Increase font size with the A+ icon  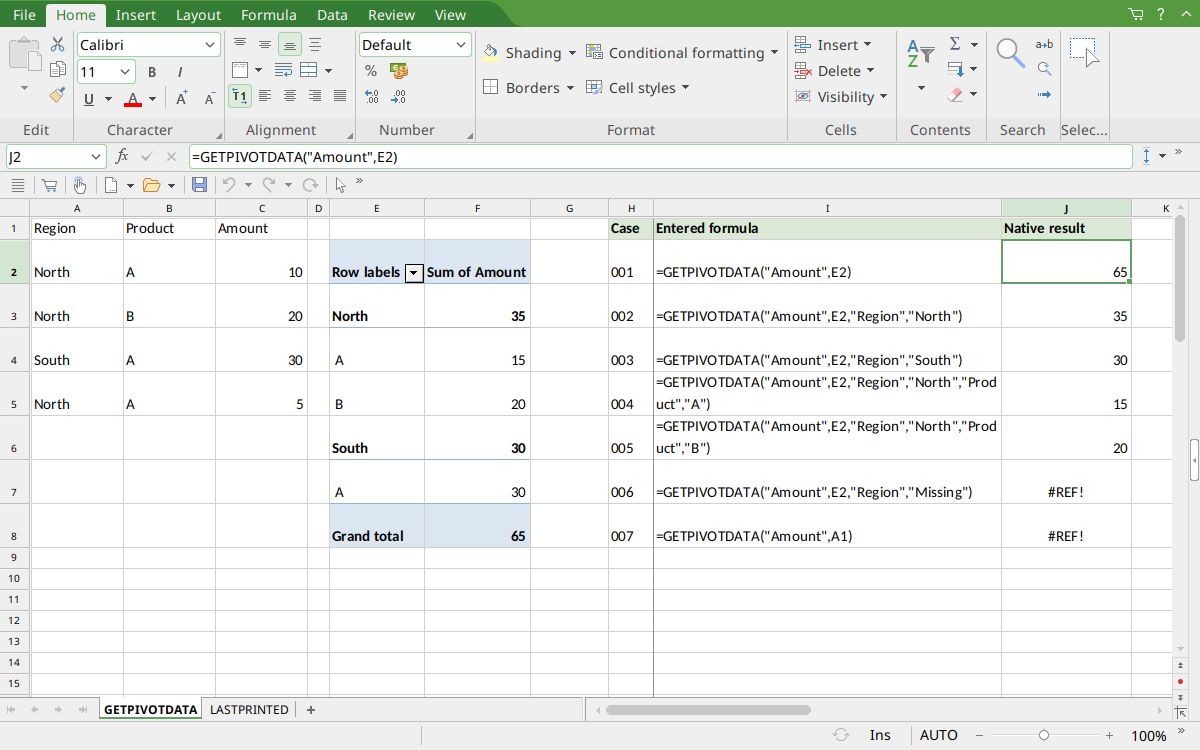[x=182, y=98]
